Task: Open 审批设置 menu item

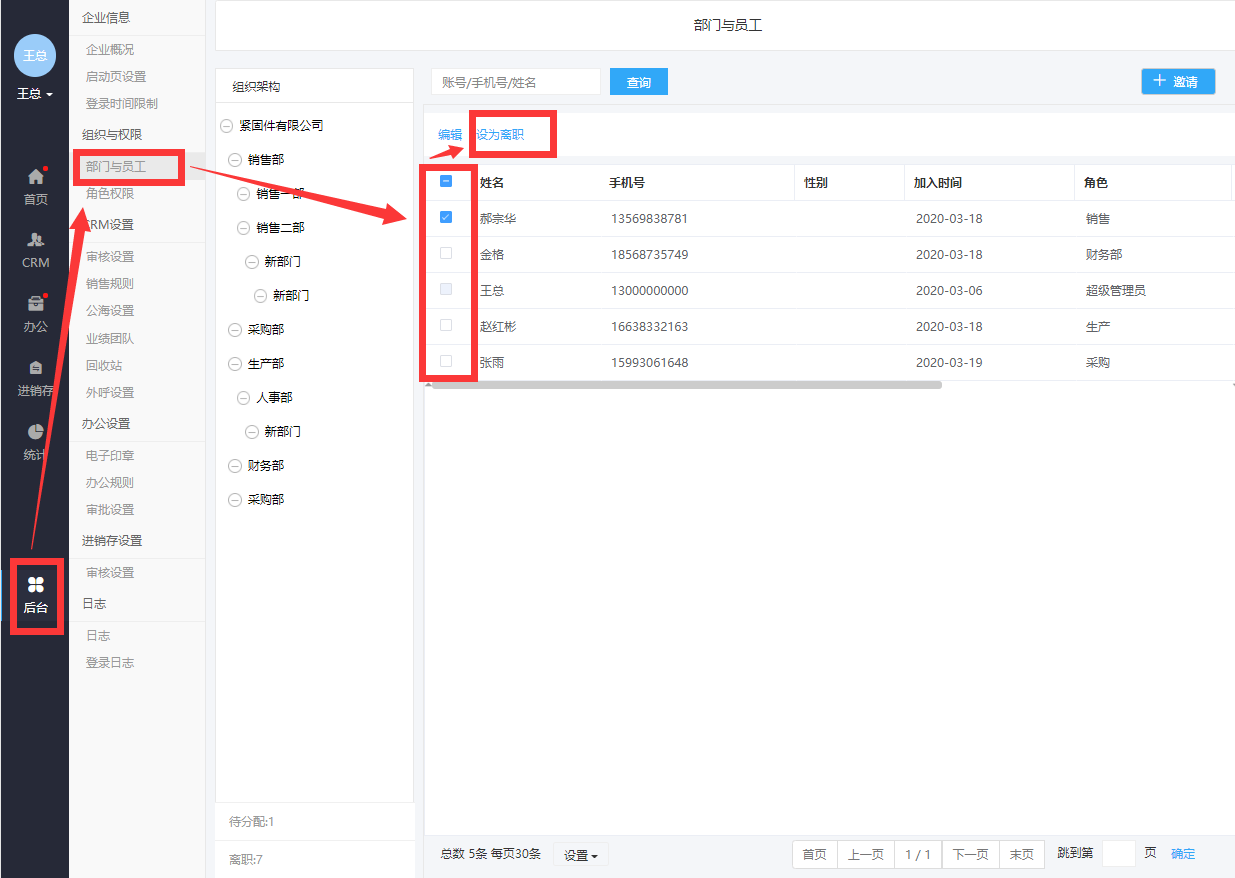Action: 110,509
